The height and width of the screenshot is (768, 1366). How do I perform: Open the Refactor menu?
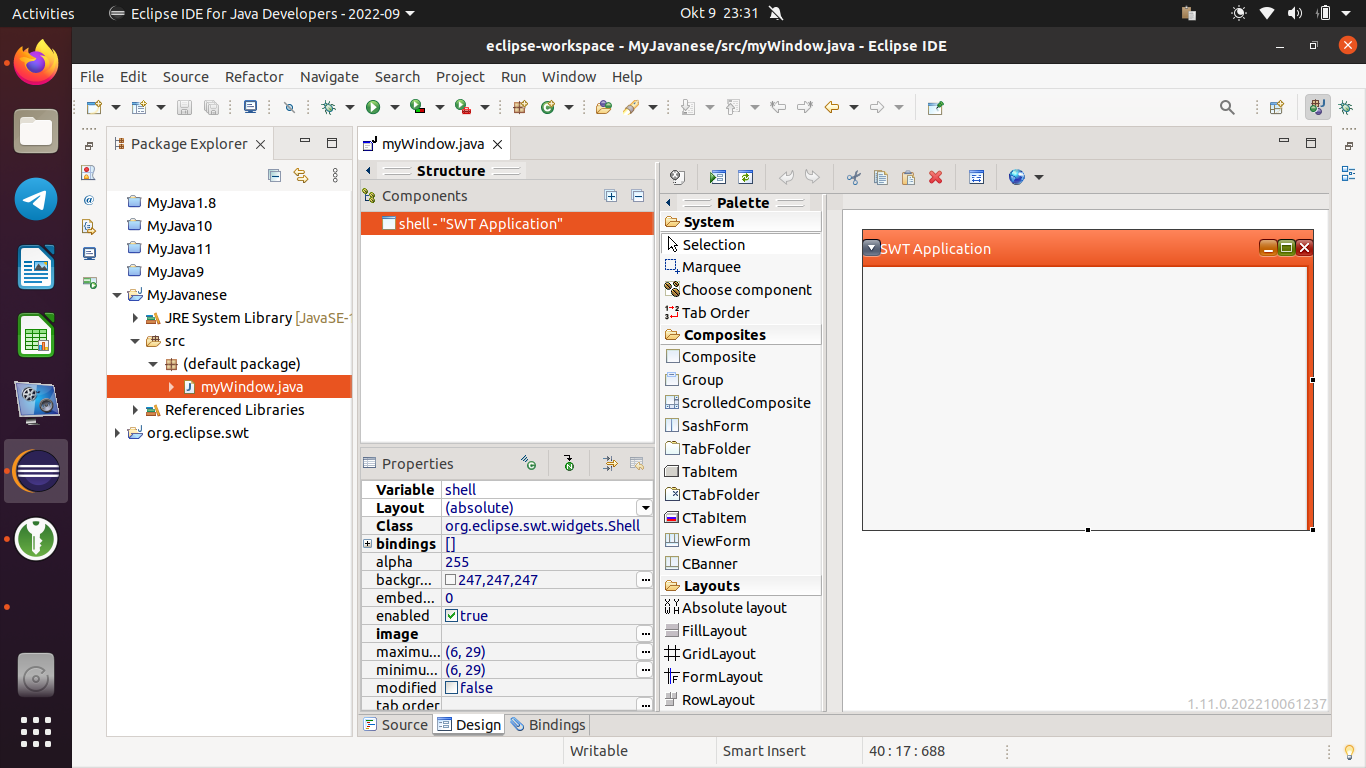[x=254, y=76]
